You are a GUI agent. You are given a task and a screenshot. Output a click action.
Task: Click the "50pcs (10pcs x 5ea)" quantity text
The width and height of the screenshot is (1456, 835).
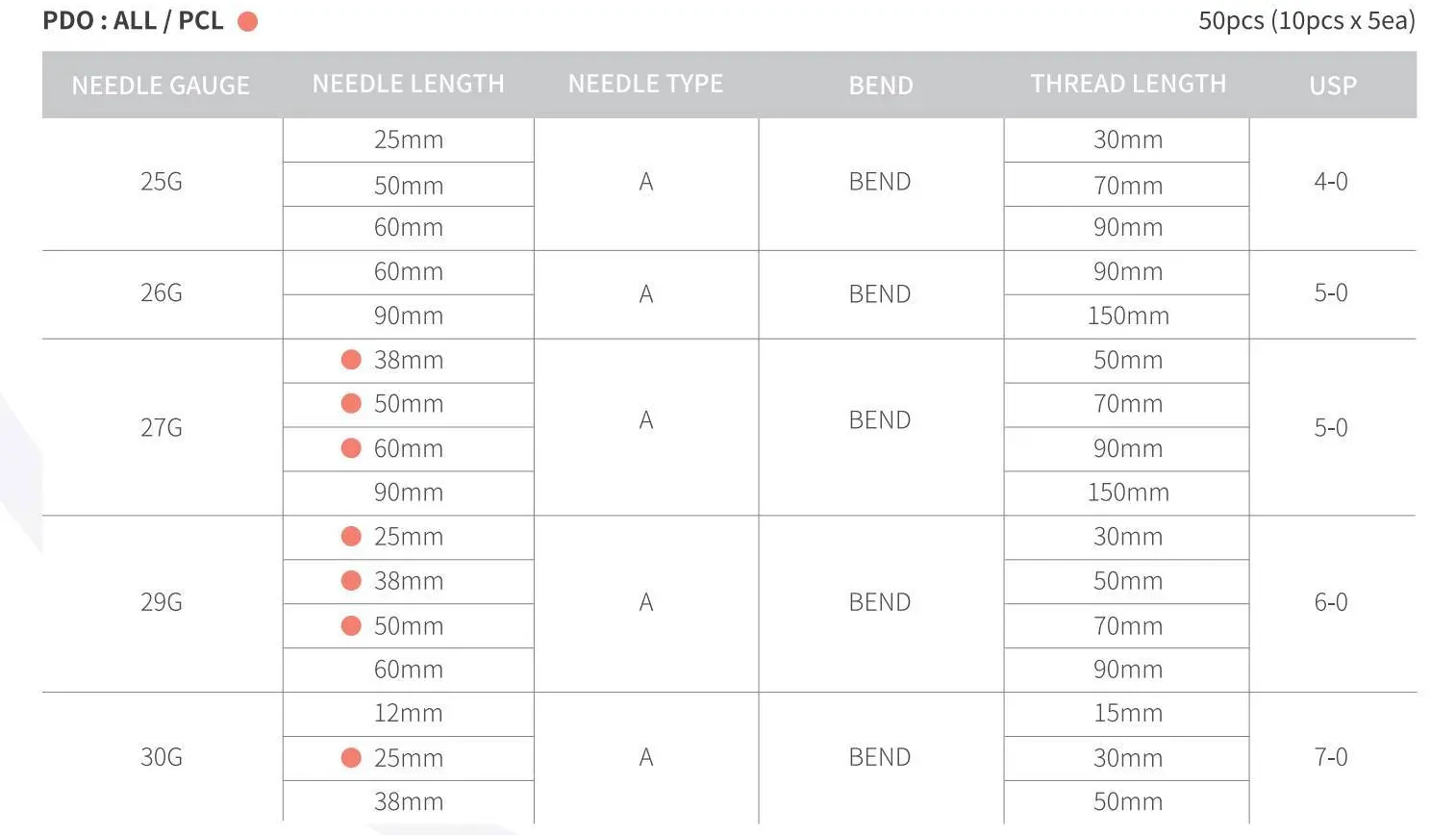coord(1306,21)
